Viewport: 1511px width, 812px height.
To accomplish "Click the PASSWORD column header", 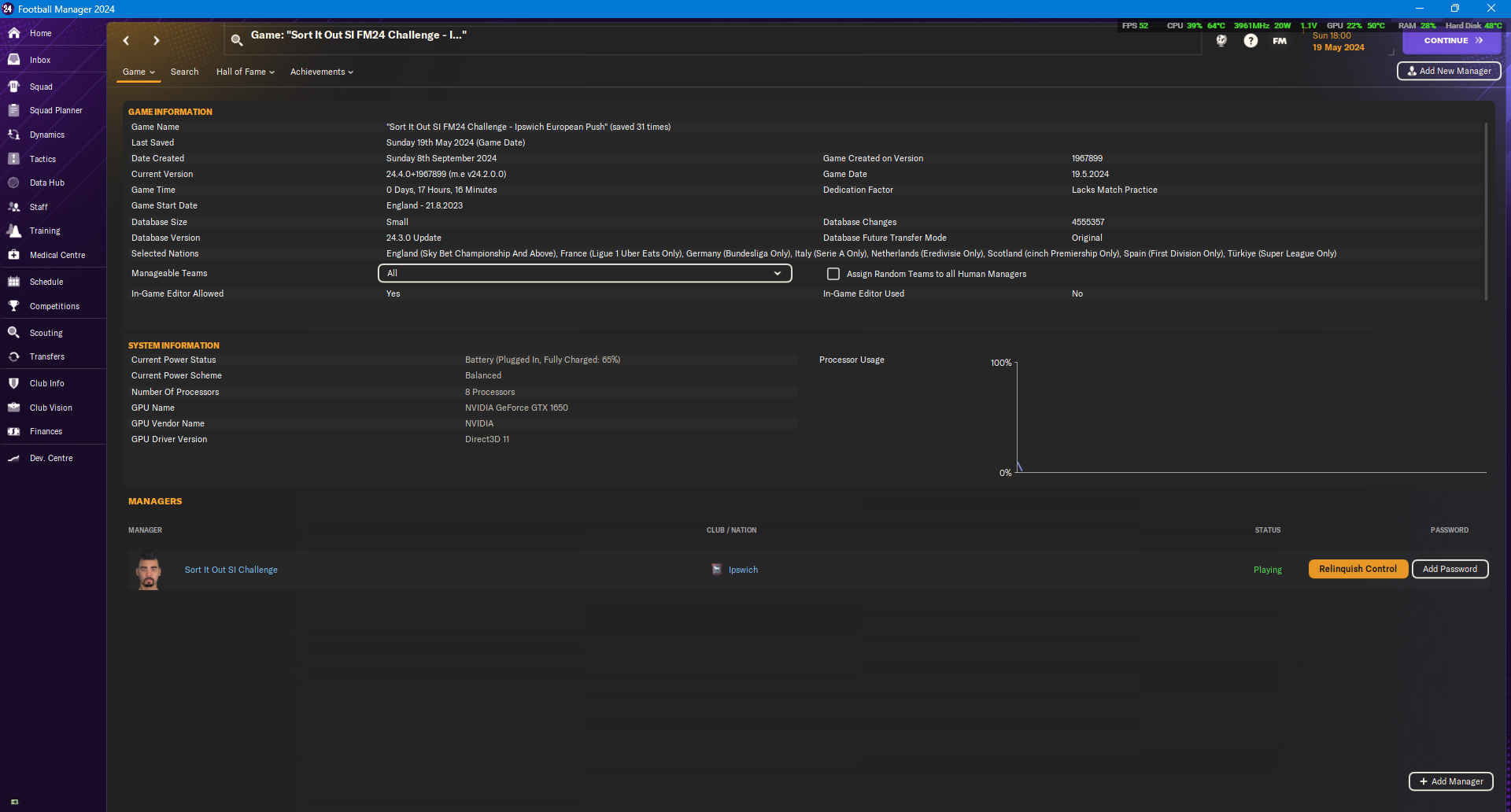I will click(x=1449, y=530).
